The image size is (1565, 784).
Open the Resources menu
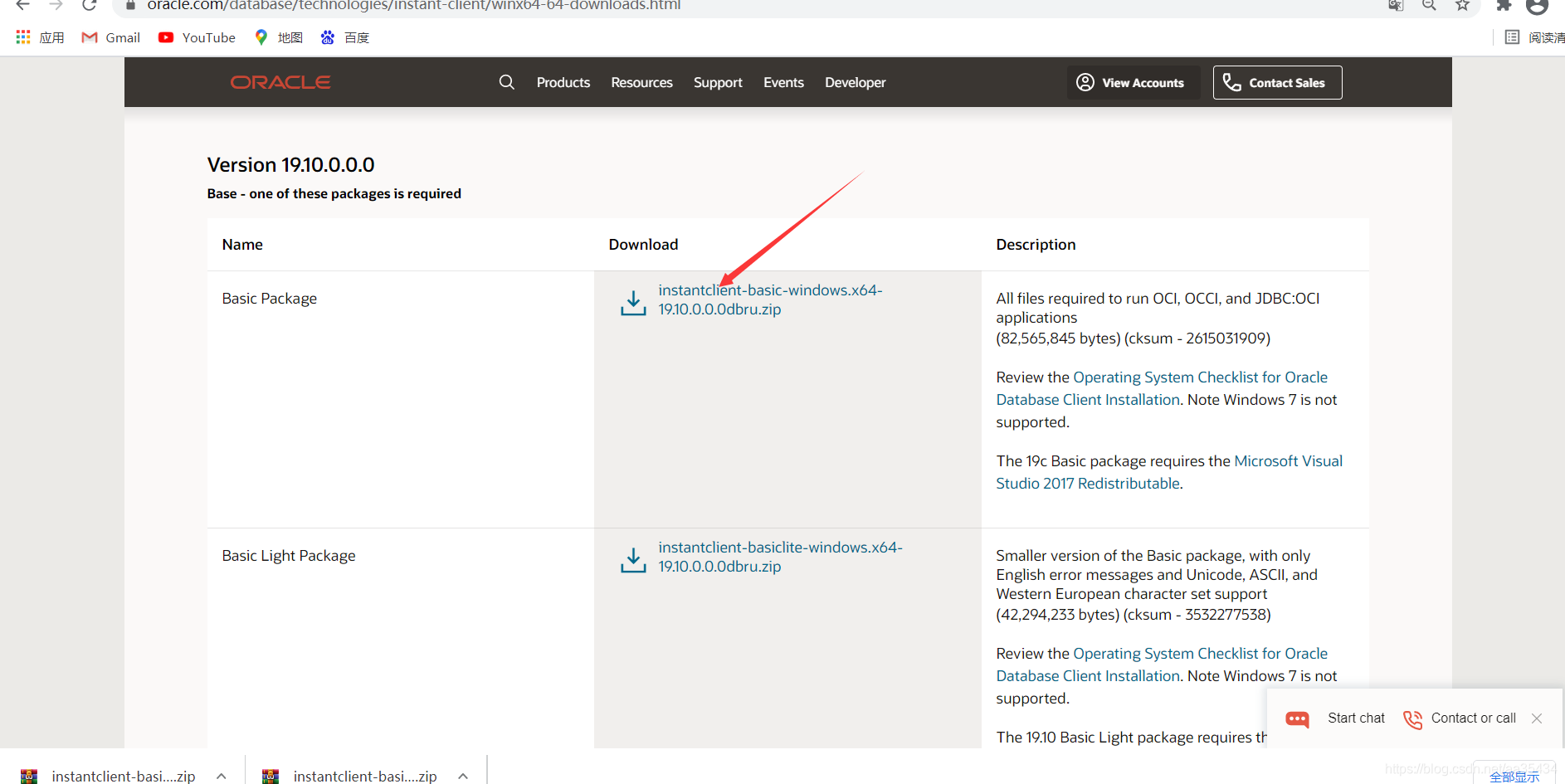pyautogui.click(x=641, y=82)
